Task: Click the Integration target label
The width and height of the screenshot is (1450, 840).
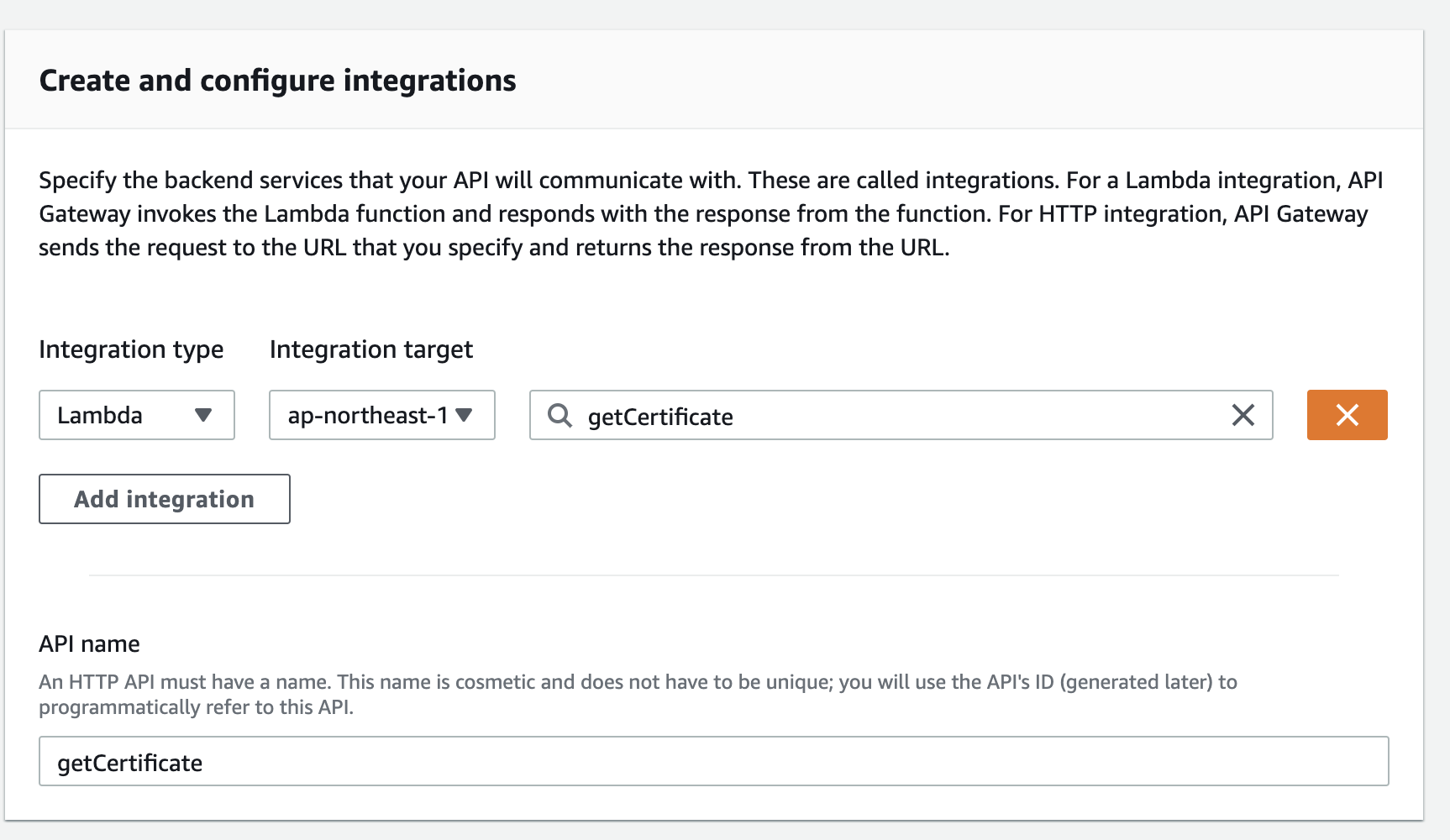Action: pyautogui.click(x=370, y=349)
